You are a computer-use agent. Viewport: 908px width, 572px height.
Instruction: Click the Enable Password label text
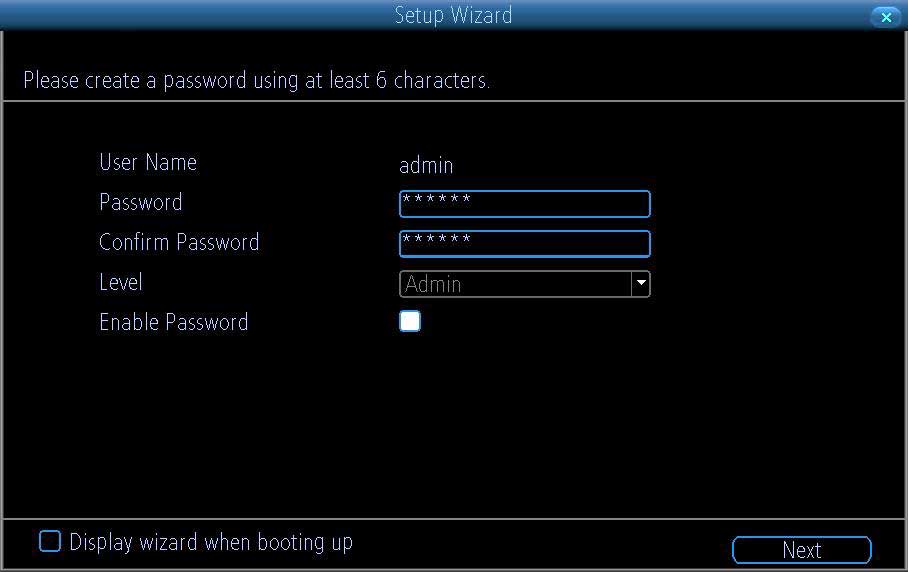click(174, 322)
